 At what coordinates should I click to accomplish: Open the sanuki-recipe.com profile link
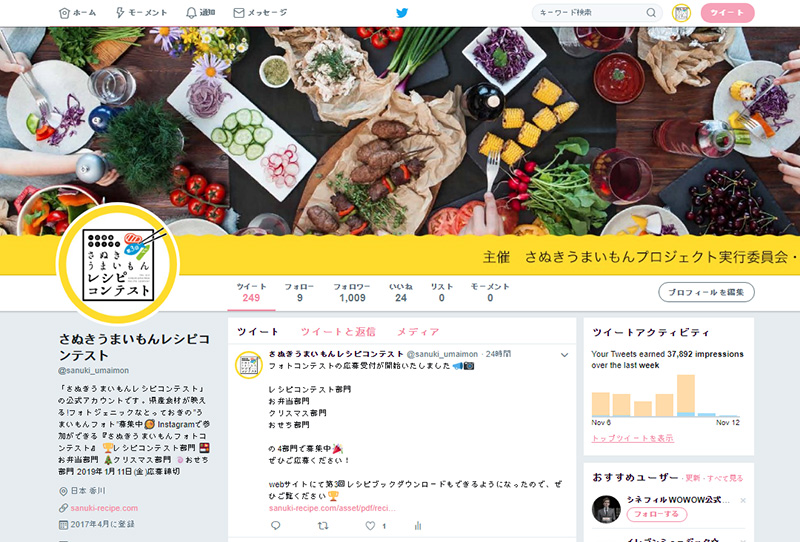point(104,508)
